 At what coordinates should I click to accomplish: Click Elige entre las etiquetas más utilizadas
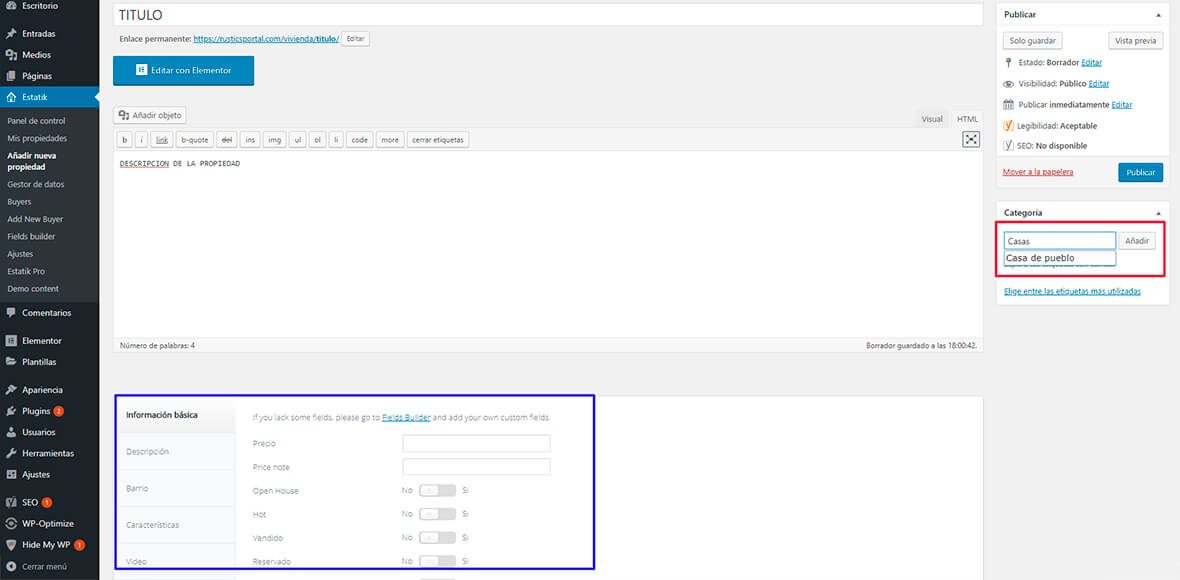pyautogui.click(x=1072, y=291)
